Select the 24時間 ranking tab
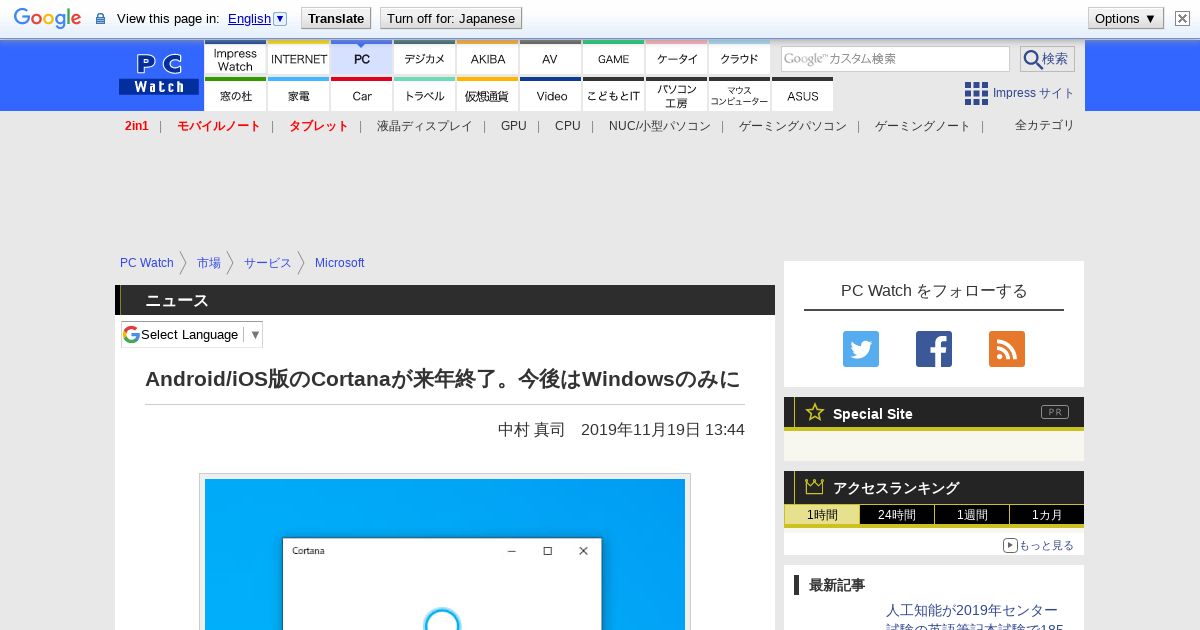This screenshot has height=630, width=1200. click(897, 515)
